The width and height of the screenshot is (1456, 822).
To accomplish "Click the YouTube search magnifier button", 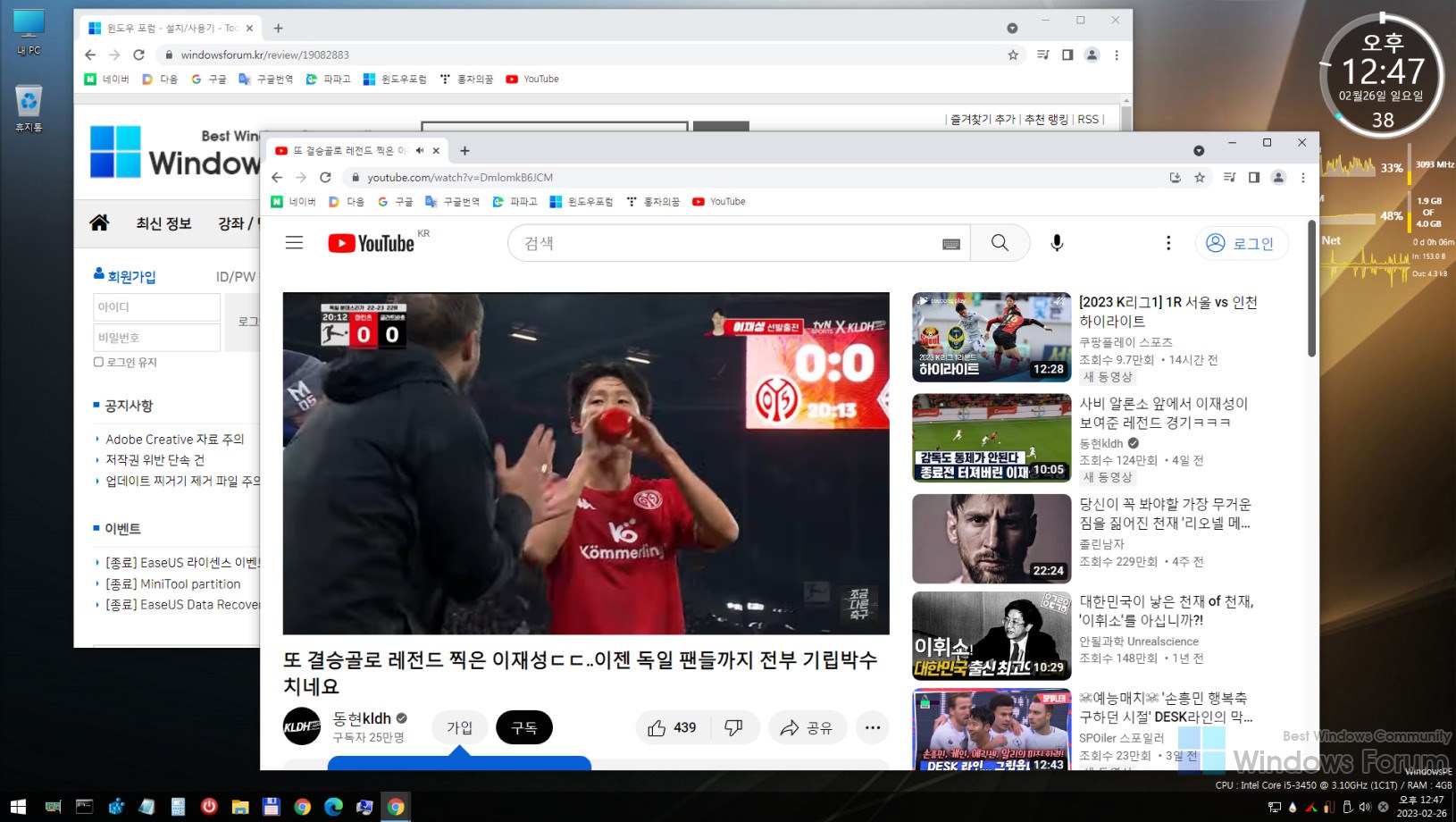I will pyautogui.click(x=1000, y=243).
